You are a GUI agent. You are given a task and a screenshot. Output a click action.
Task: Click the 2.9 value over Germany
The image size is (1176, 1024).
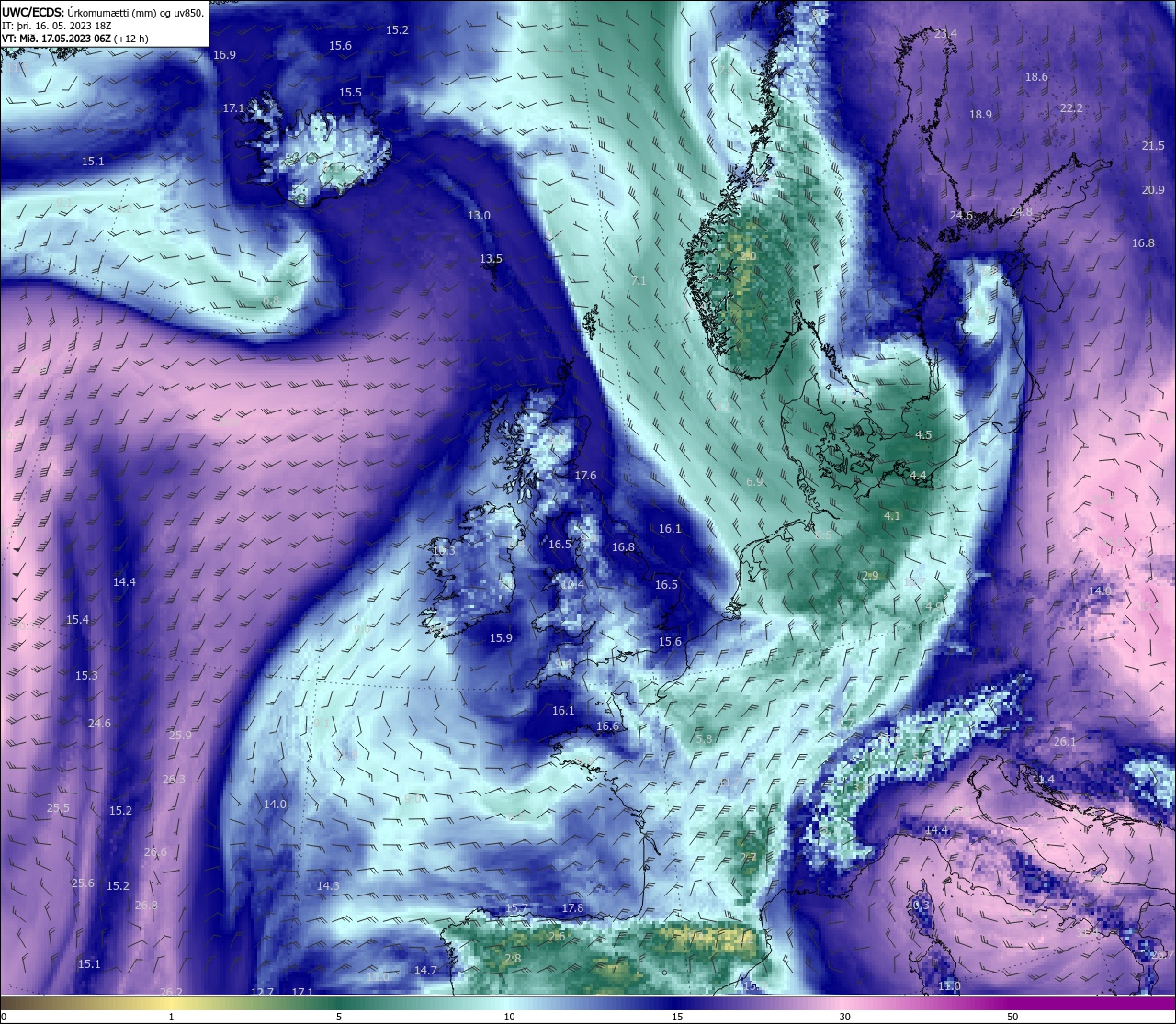click(x=870, y=576)
